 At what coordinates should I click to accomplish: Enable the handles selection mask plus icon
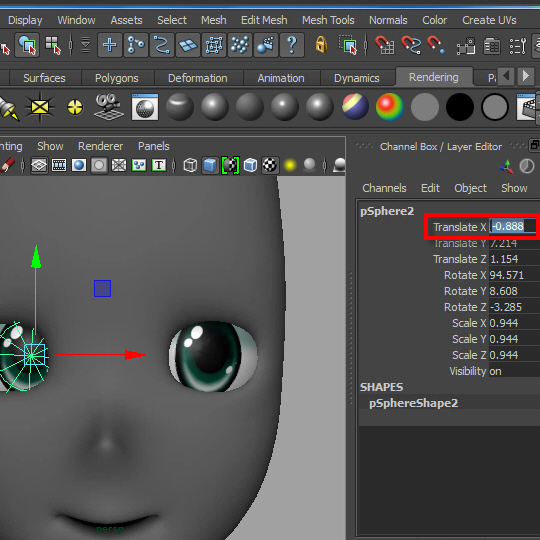pyautogui.click(x=110, y=45)
